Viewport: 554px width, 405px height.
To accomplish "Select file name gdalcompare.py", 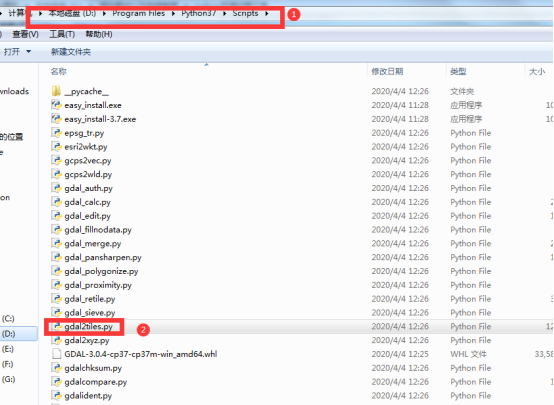I will coord(95,382).
